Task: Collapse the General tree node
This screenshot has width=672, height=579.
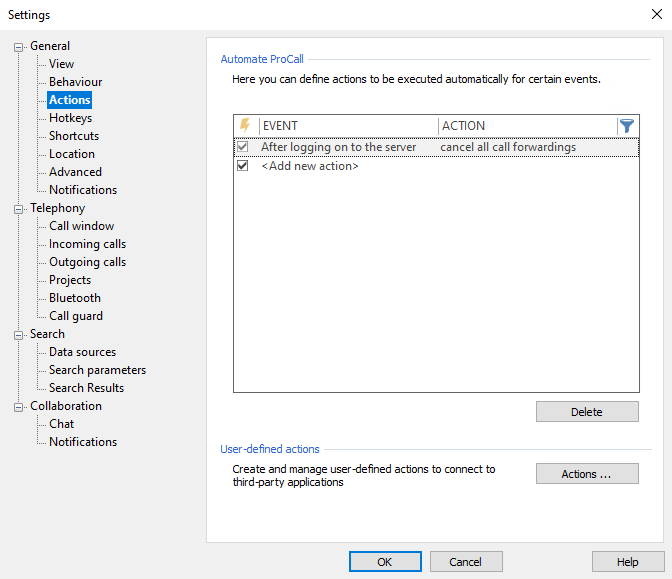Action: coord(19,46)
